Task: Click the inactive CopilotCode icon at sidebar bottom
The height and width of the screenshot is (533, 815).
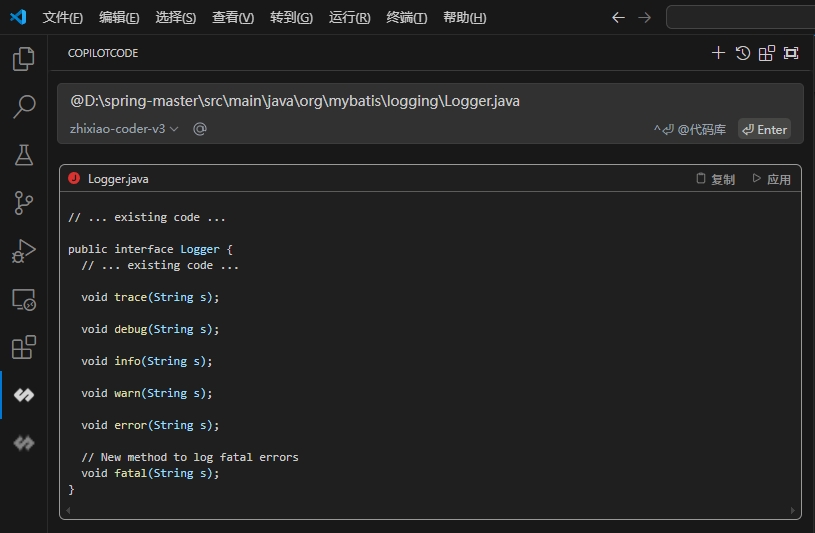Action: click(x=23, y=443)
